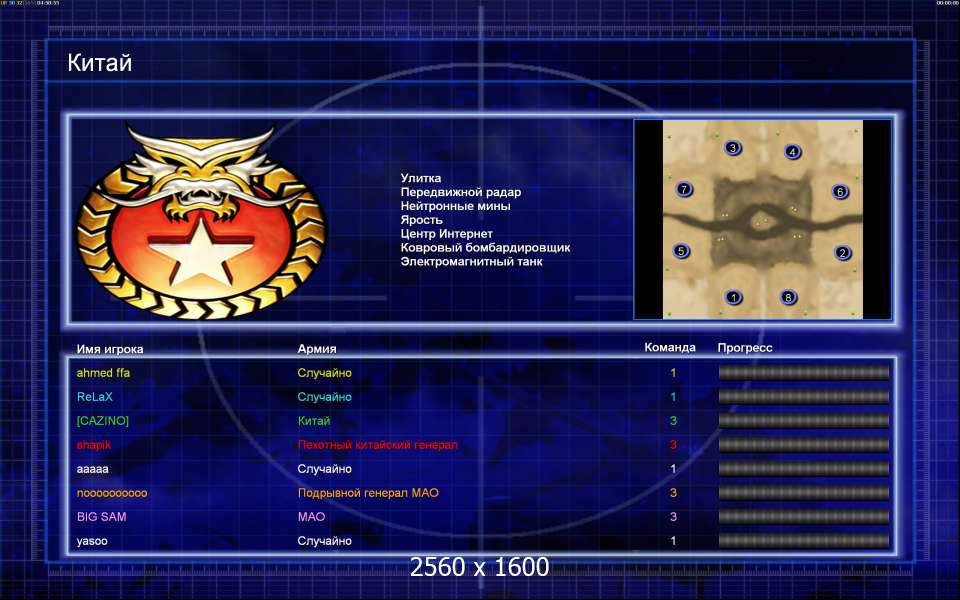
Task: Click ahmed ffa's loading progress bar
Action: pos(803,373)
